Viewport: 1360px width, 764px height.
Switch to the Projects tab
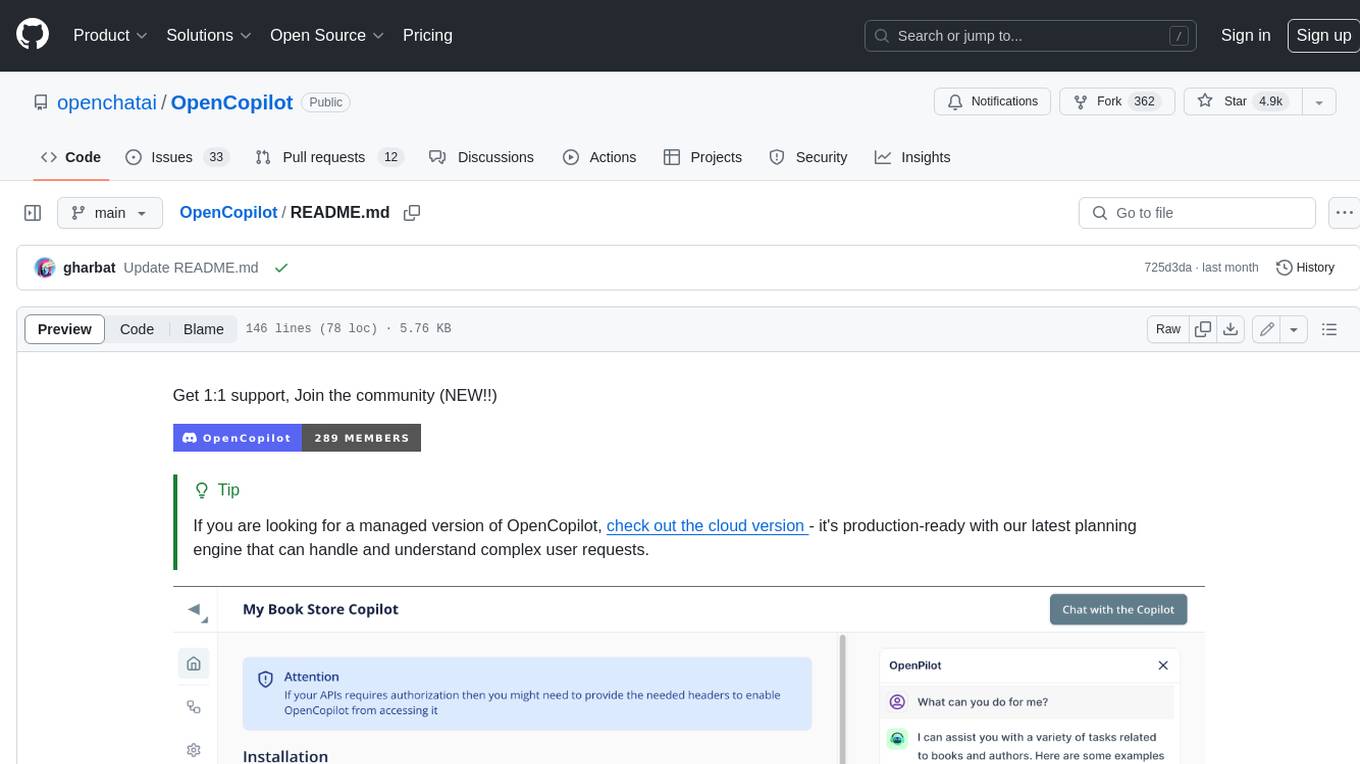pos(702,157)
